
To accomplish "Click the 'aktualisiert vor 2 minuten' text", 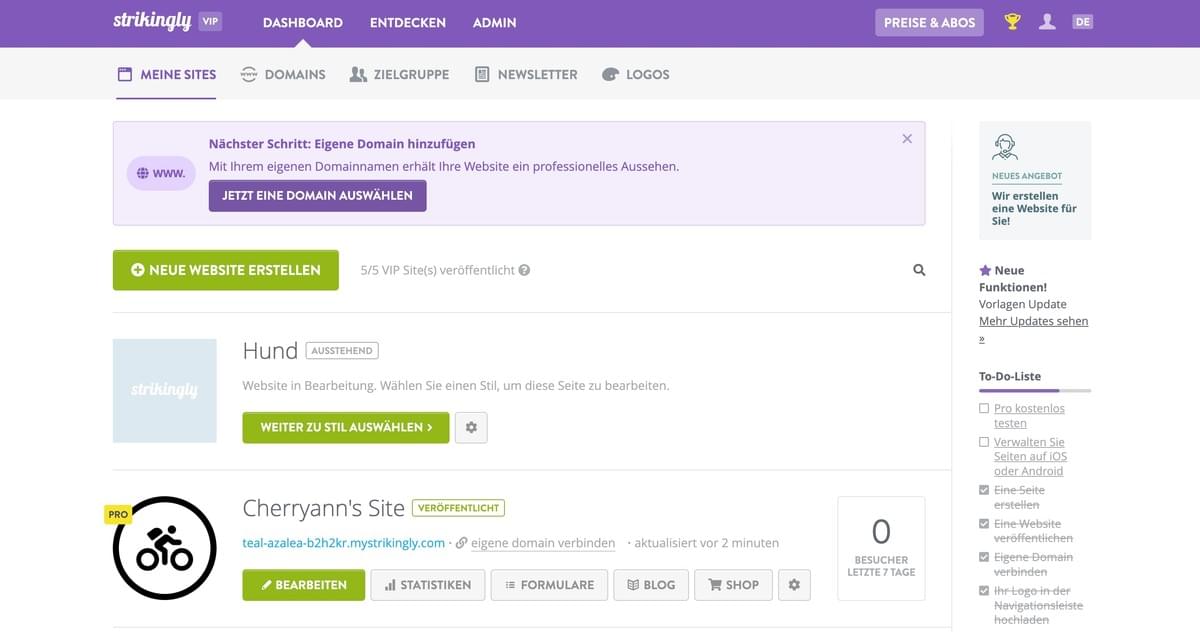I will [x=707, y=543].
